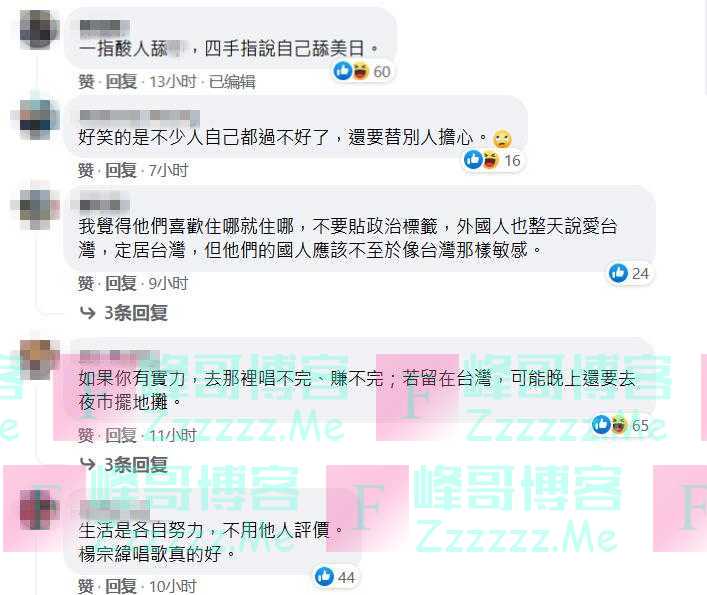Click the like icon with 24 reactions
The width and height of the screenshot is (707, 595).
coord(618,273)
